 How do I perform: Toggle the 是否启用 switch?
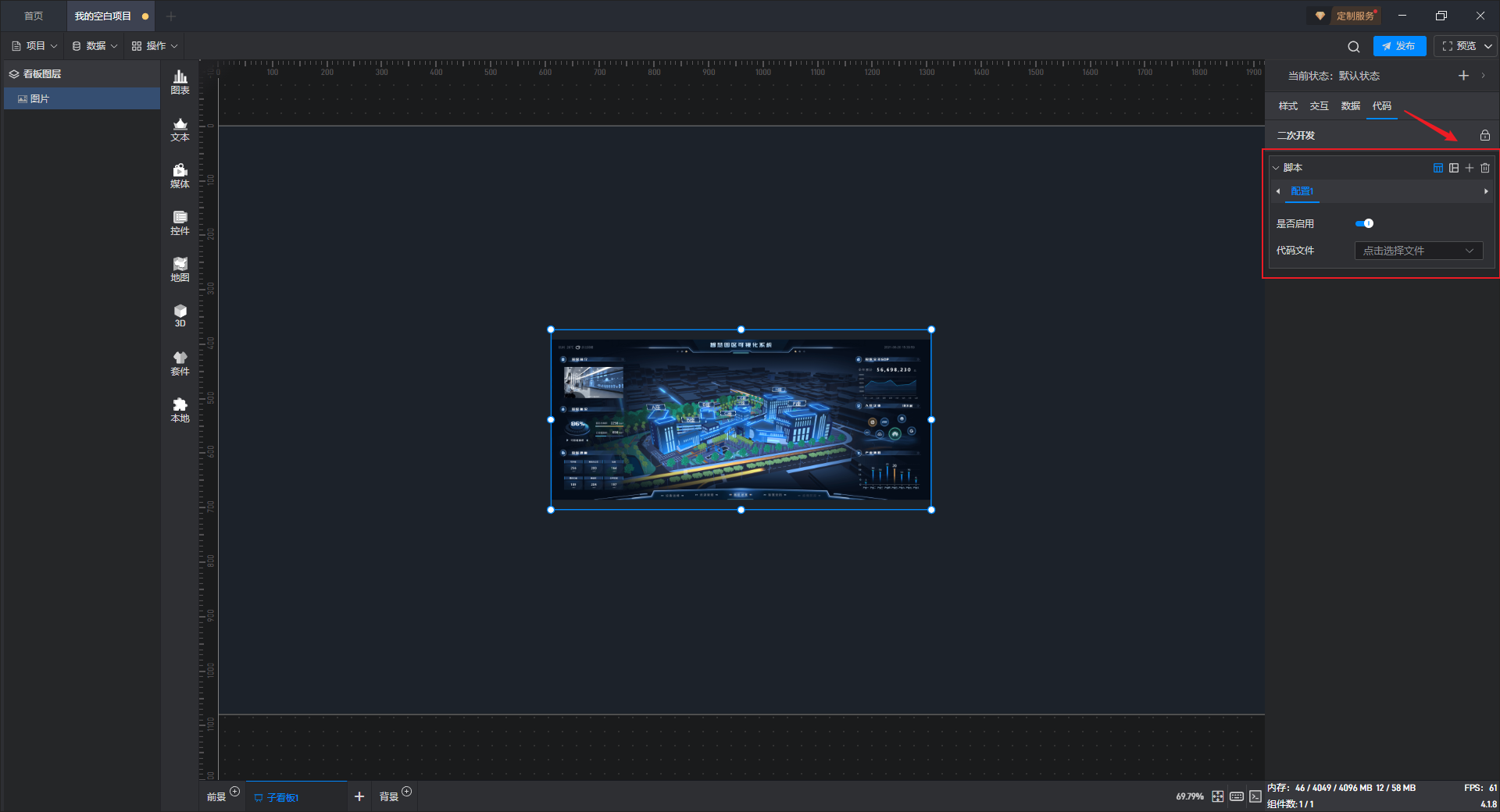[1364, 223]
